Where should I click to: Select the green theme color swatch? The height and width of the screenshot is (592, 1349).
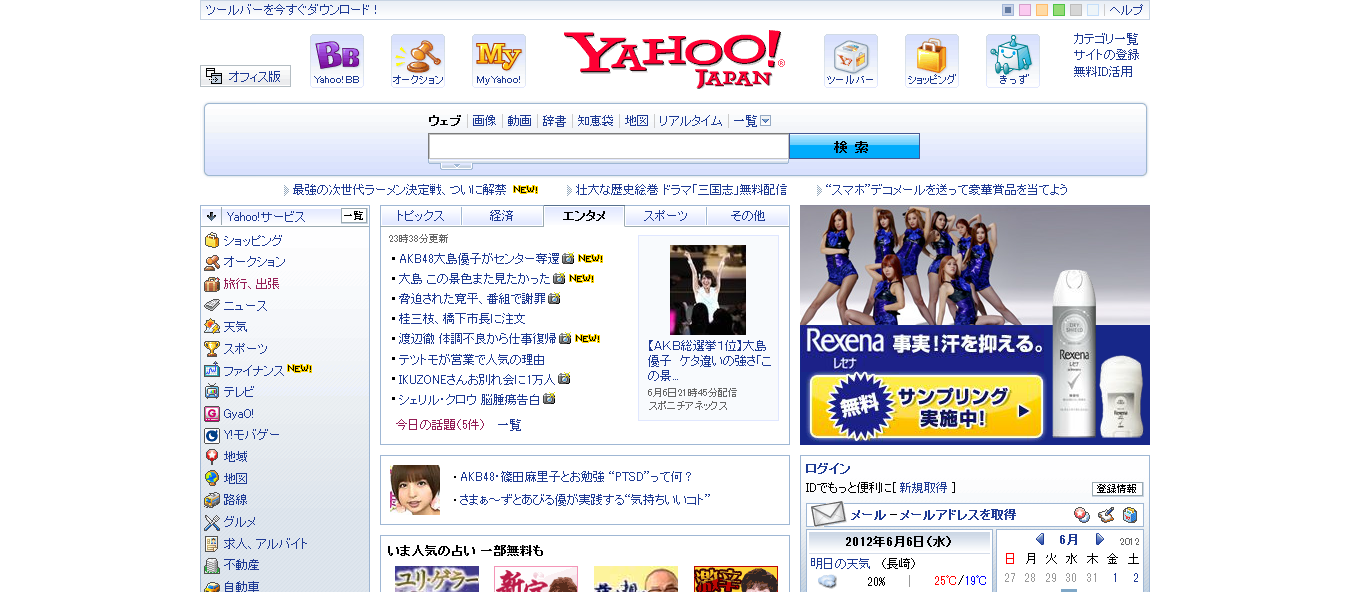click(1059, 10)
